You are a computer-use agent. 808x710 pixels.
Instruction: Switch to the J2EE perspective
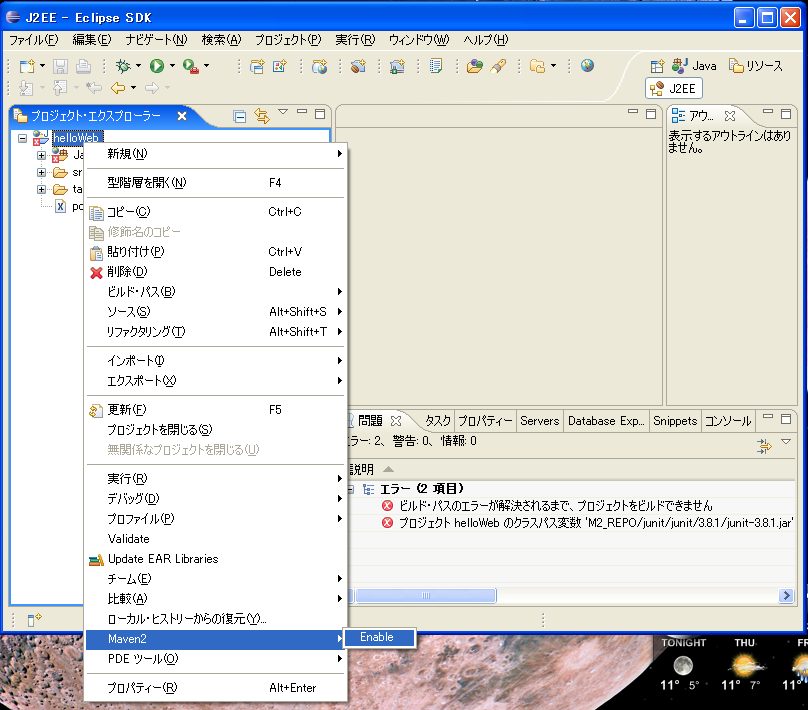tap(675, 88)
